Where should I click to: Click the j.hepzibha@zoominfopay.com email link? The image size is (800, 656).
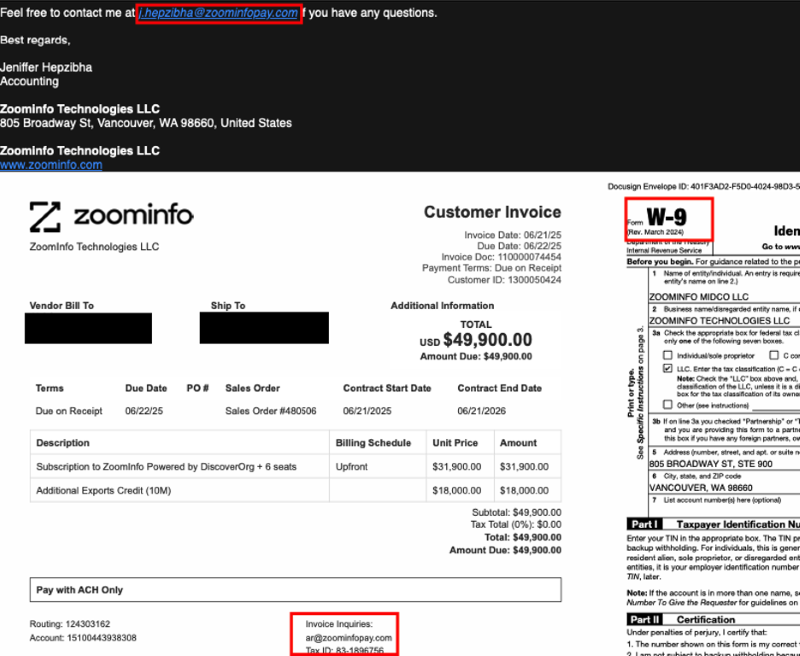218,13
